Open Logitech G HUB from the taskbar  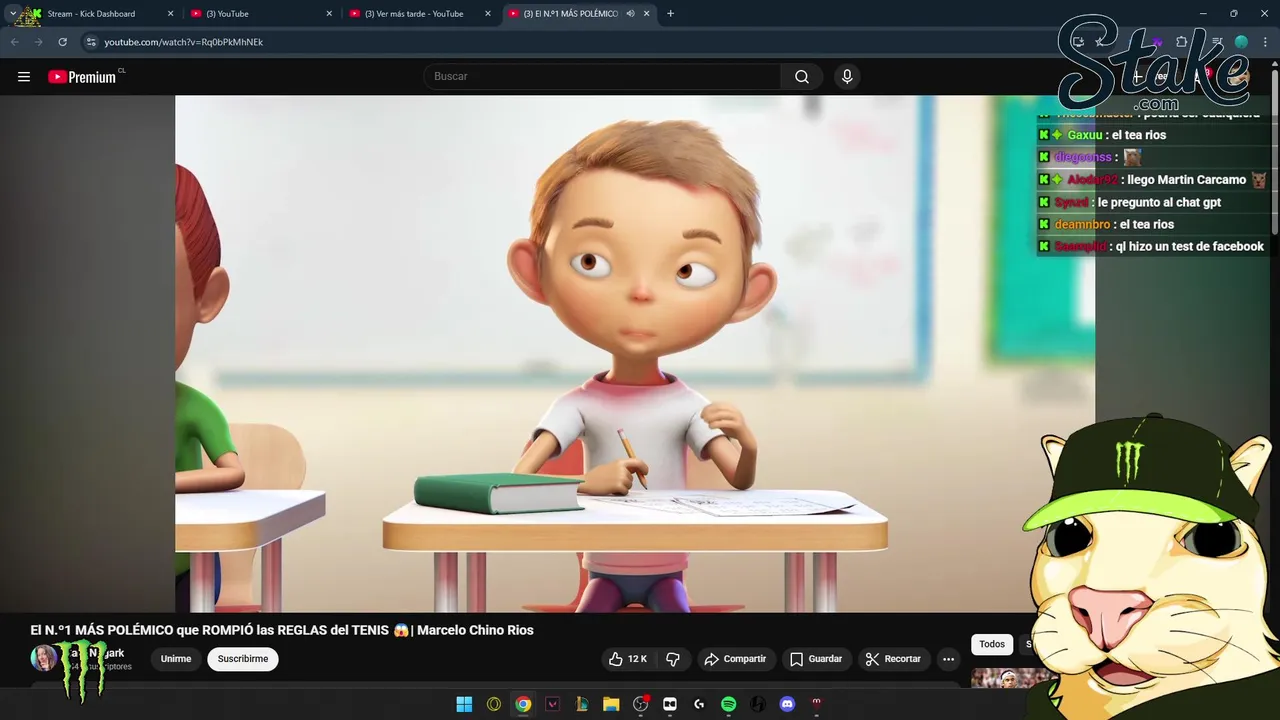(699, 704)
